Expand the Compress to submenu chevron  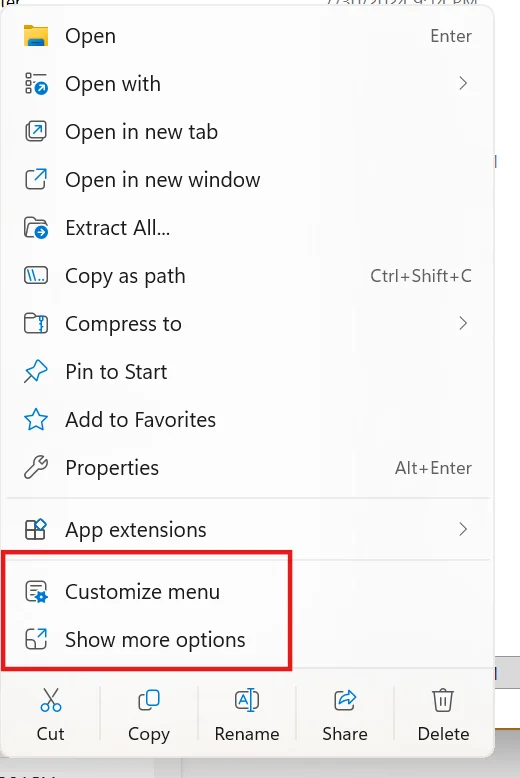pyautogui.click(x=463, y=323)
